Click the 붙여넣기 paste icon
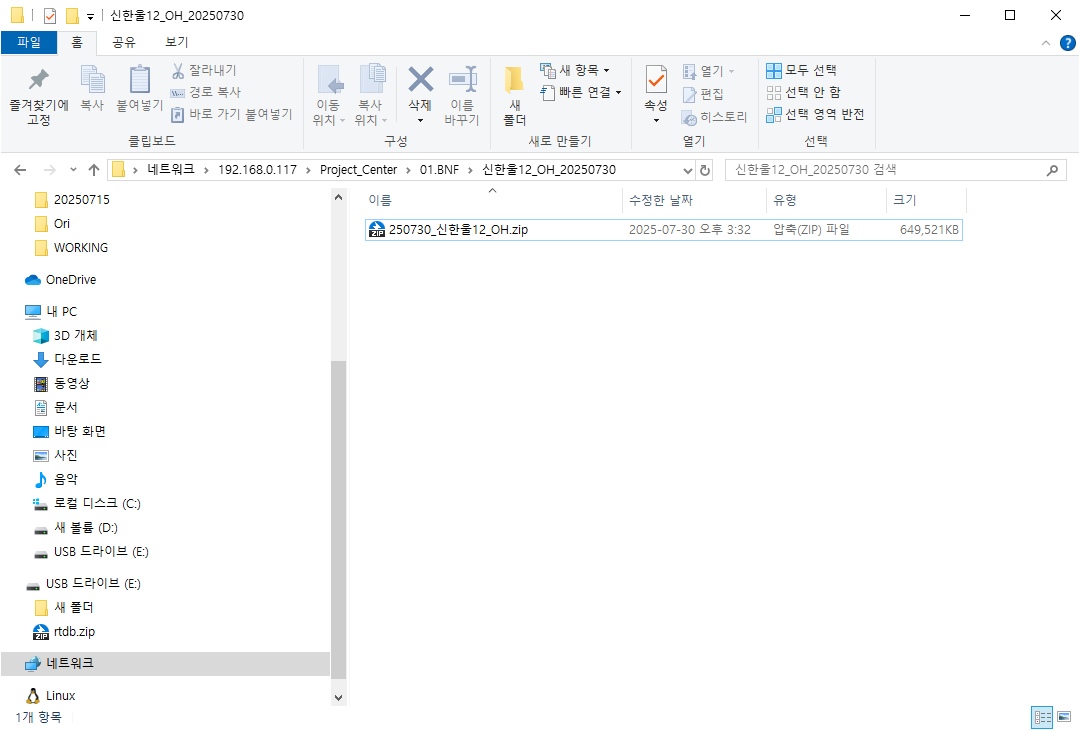Screen dimensions: 1080x730 (x=140, y=80)
